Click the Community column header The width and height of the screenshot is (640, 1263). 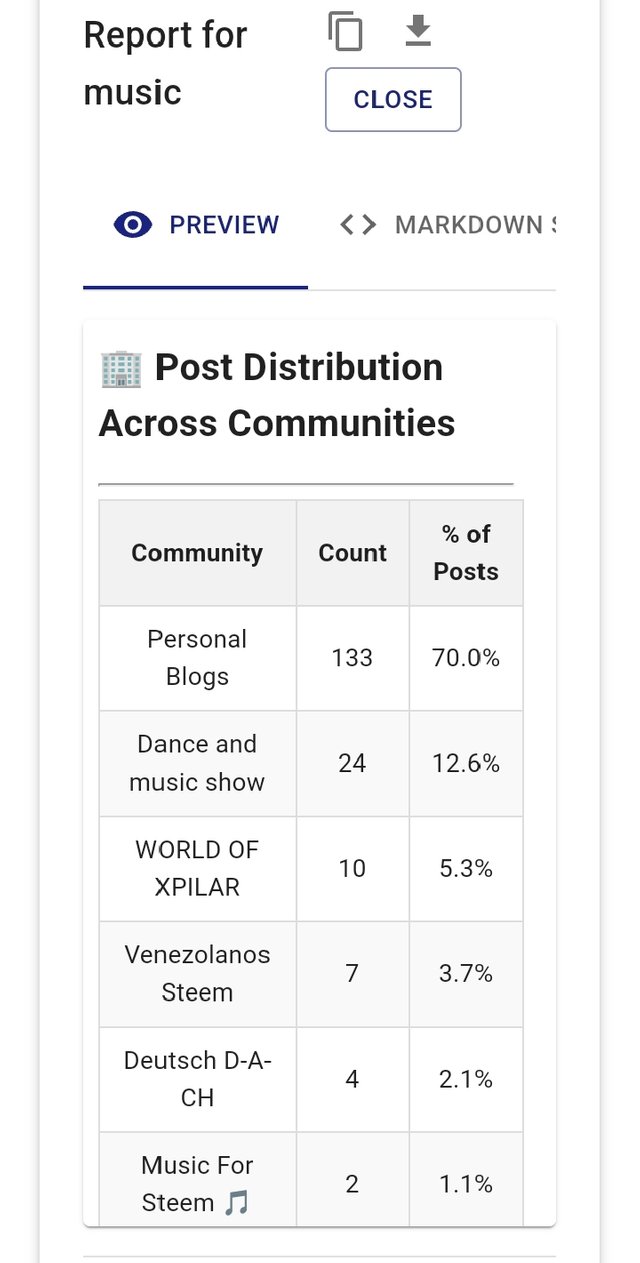tap(197, 553)
